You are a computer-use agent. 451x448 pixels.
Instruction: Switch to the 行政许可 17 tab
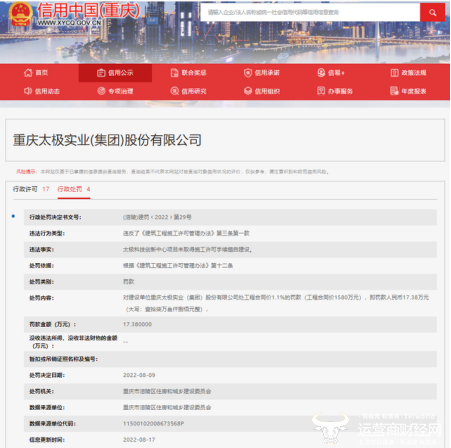pos(31,189)
